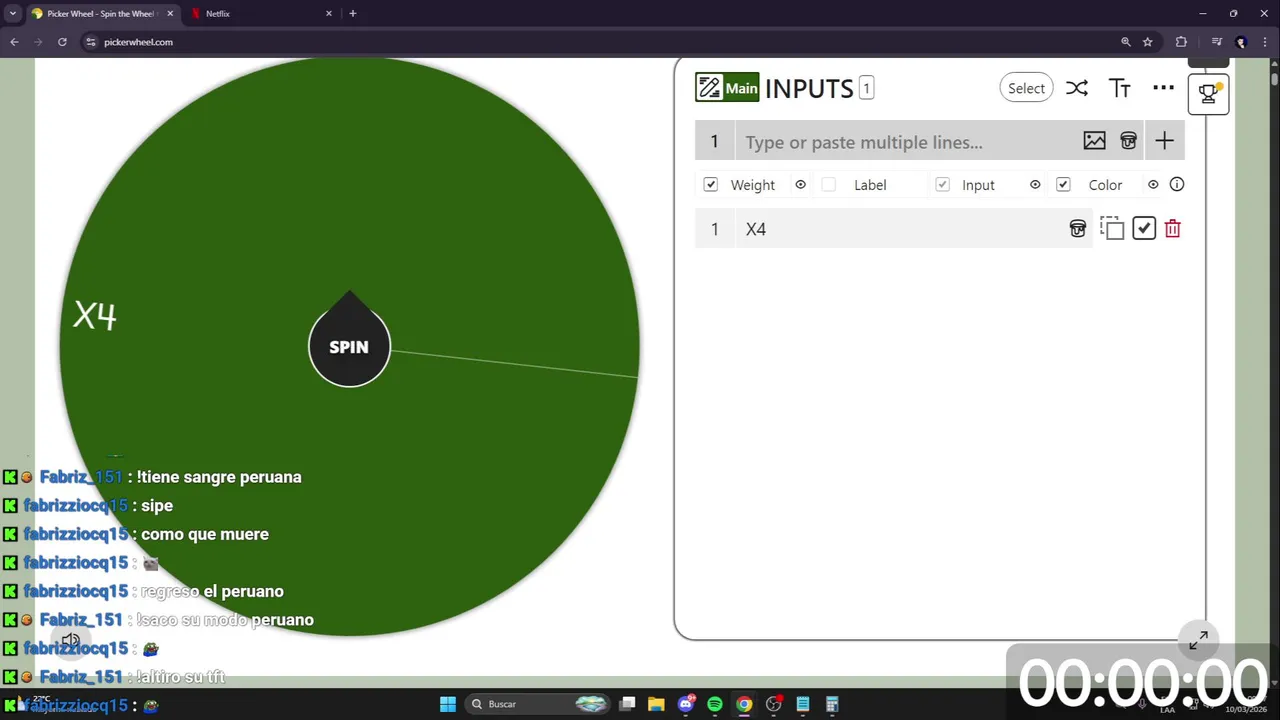Change the color of the X4 input
The width and height of the screenshot is (1280, 720).
point(1078,229)
